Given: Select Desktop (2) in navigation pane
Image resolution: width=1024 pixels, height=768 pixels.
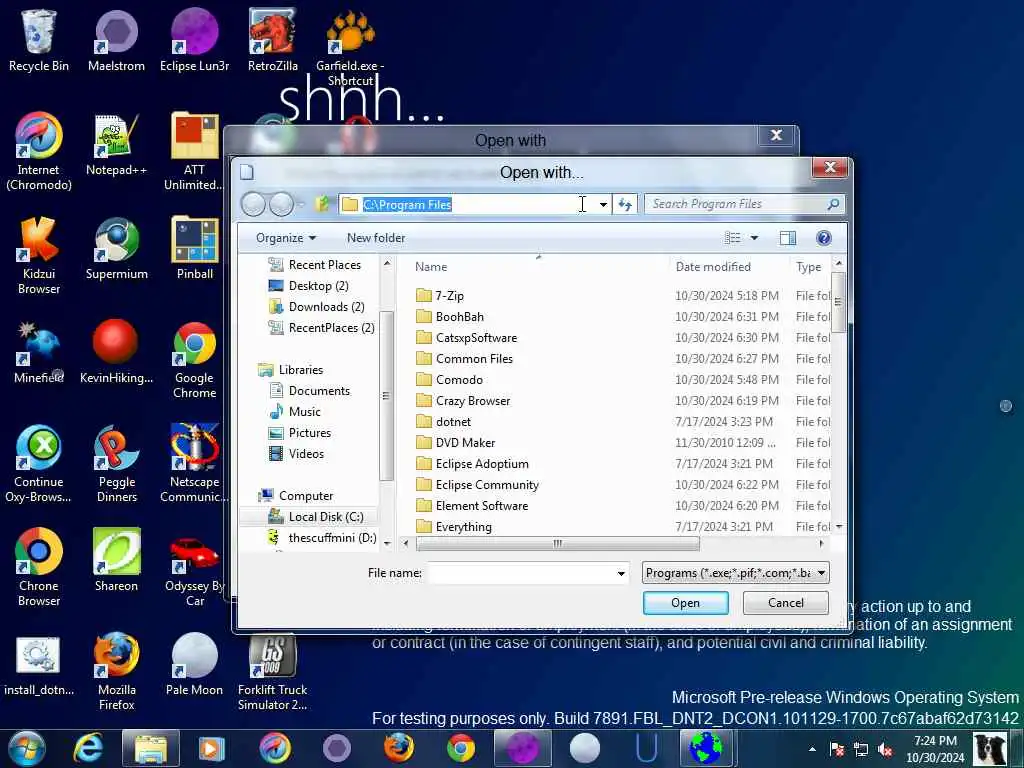Looking at the screenshot, I should [309, 285].
